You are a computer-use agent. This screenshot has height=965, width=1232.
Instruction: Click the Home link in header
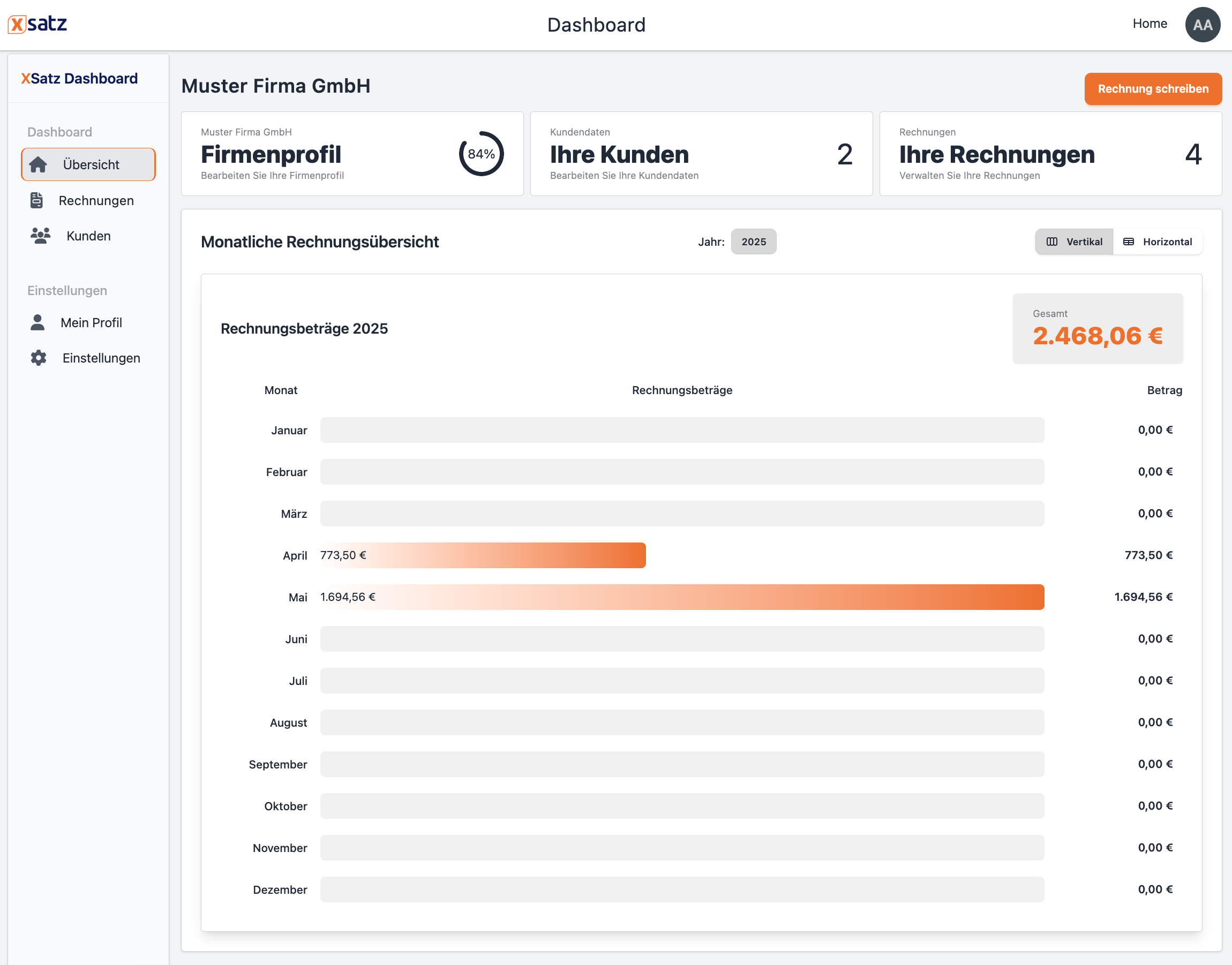(x=1150, y=24)
